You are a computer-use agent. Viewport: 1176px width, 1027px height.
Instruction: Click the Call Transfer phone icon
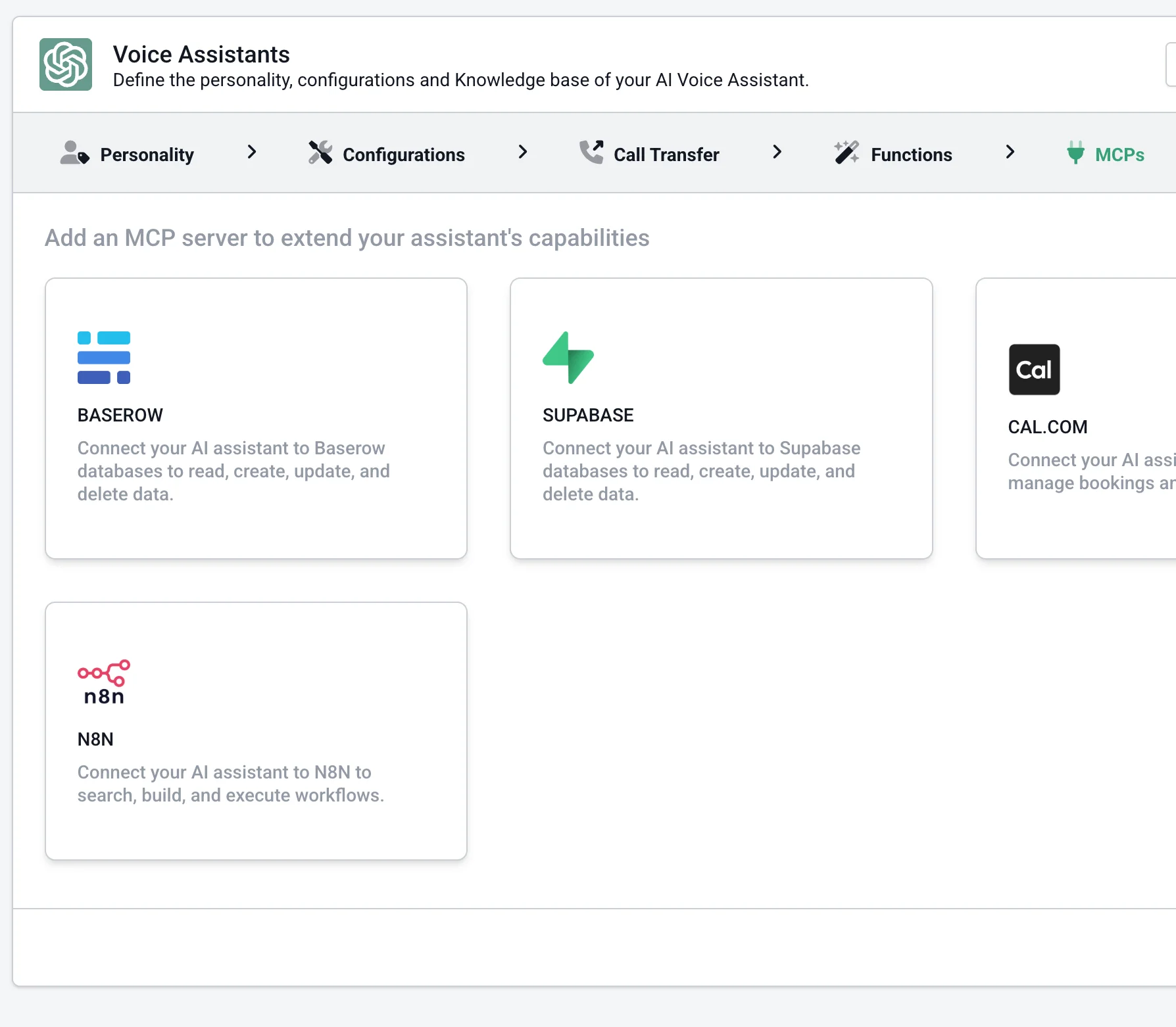pos(591,153)
